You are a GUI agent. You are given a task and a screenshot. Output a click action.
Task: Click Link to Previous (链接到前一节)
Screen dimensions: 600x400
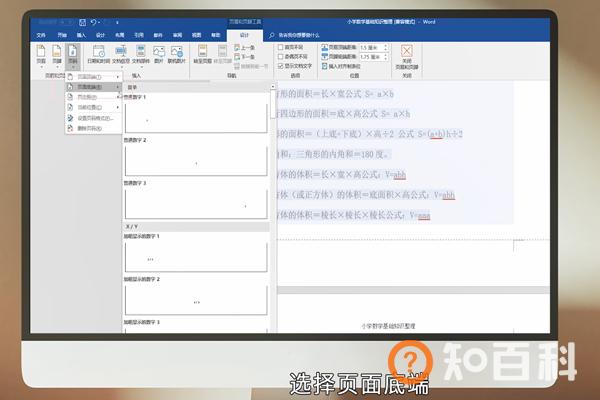coord(251,66)
